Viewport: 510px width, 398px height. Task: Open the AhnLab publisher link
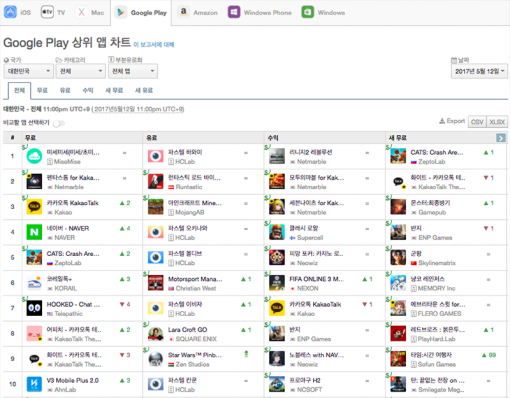click(x=65, y=390)
